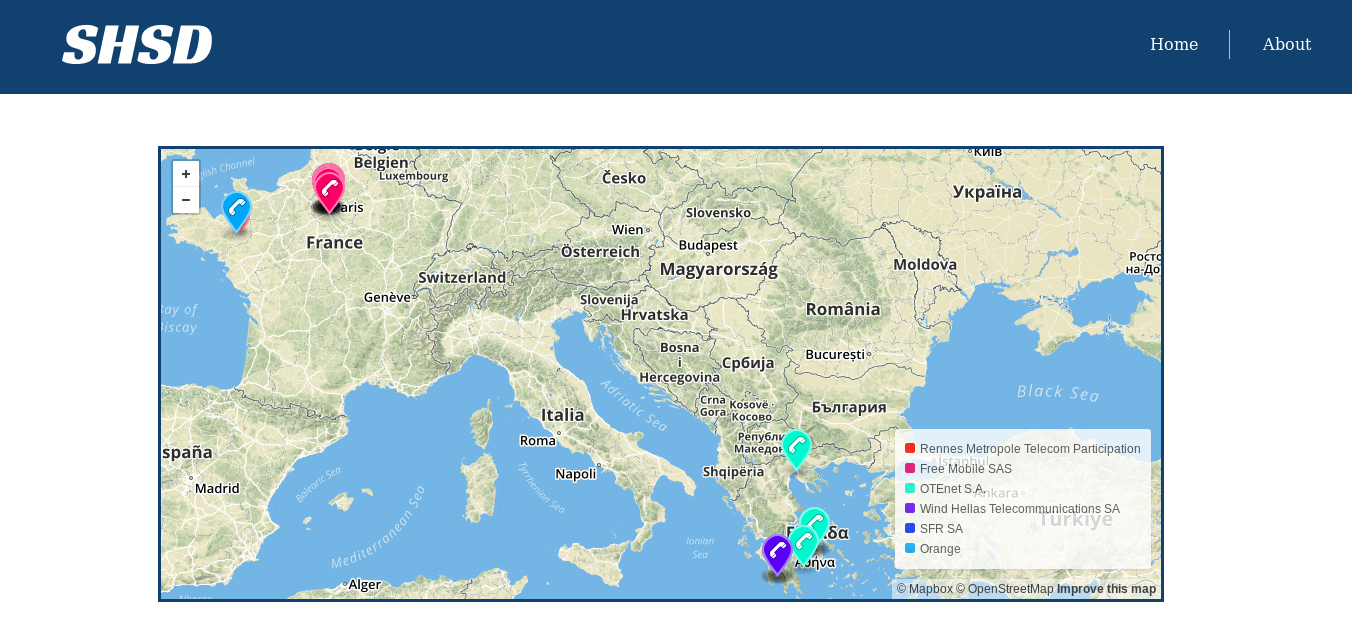The height and width of the screenshot is (624, 1364).
Task: Click the 'Magyarország' label on map
Action: tap(718, 269)
